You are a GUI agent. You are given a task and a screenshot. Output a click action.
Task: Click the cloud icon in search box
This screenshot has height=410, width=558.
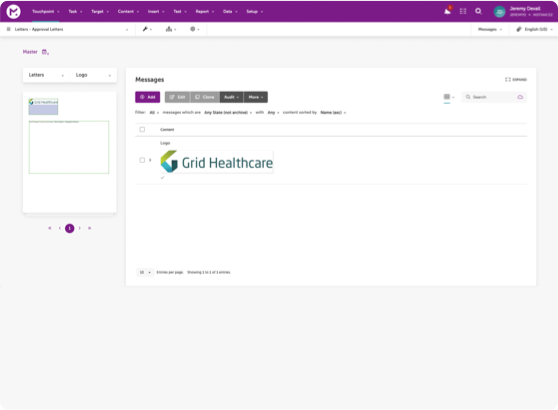coord(520,97)
